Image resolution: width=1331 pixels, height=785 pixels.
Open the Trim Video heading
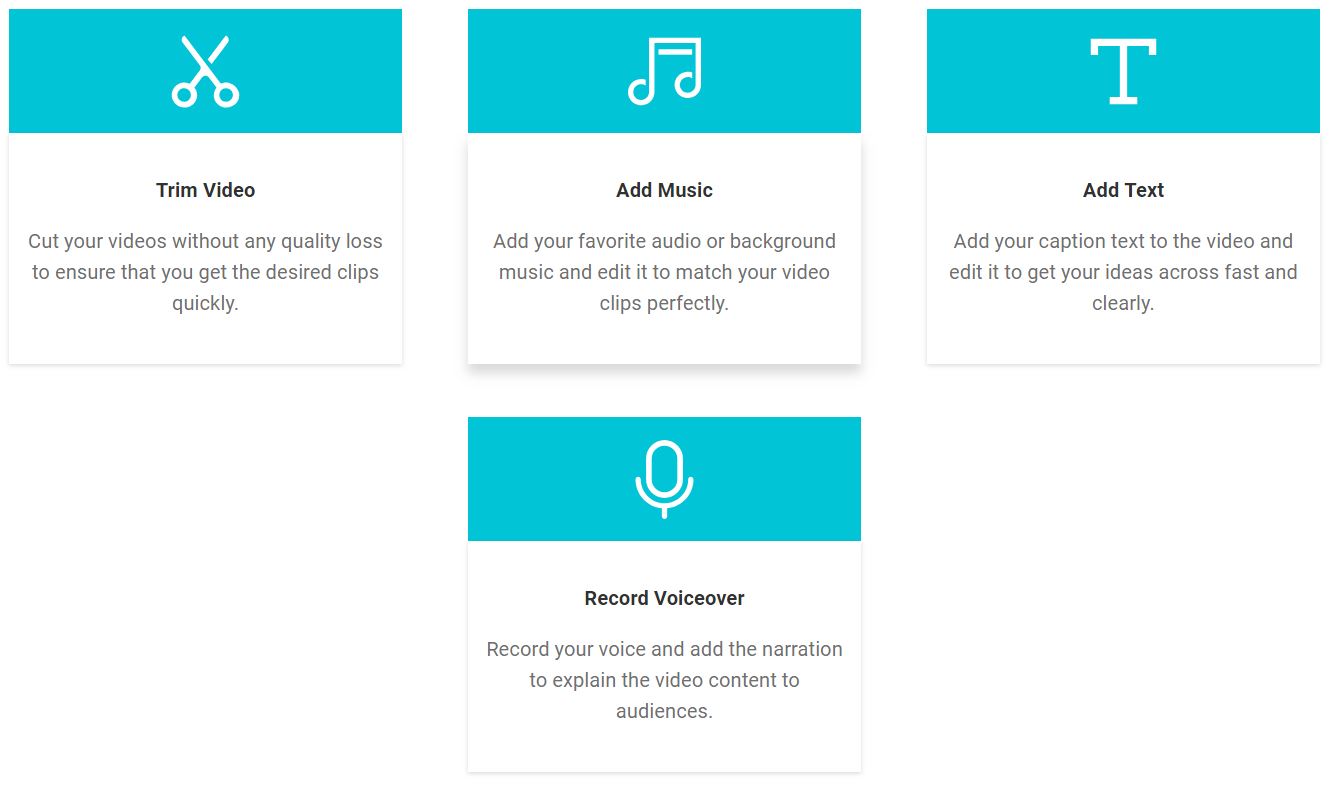coord(205,190)
